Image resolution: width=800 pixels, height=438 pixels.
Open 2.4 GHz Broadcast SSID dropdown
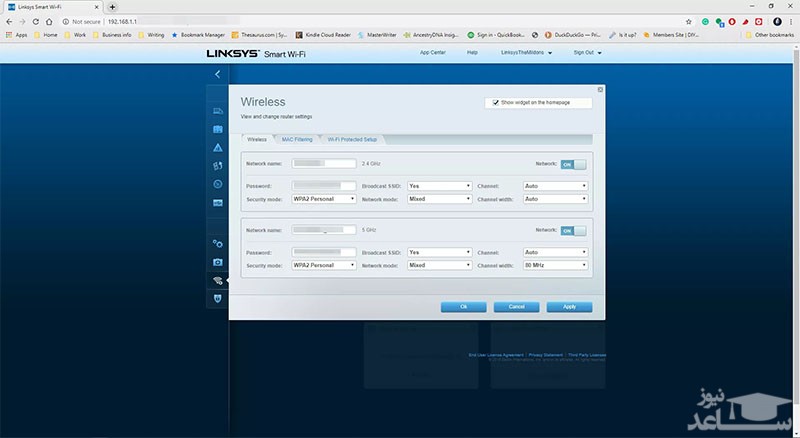point(439,186)
